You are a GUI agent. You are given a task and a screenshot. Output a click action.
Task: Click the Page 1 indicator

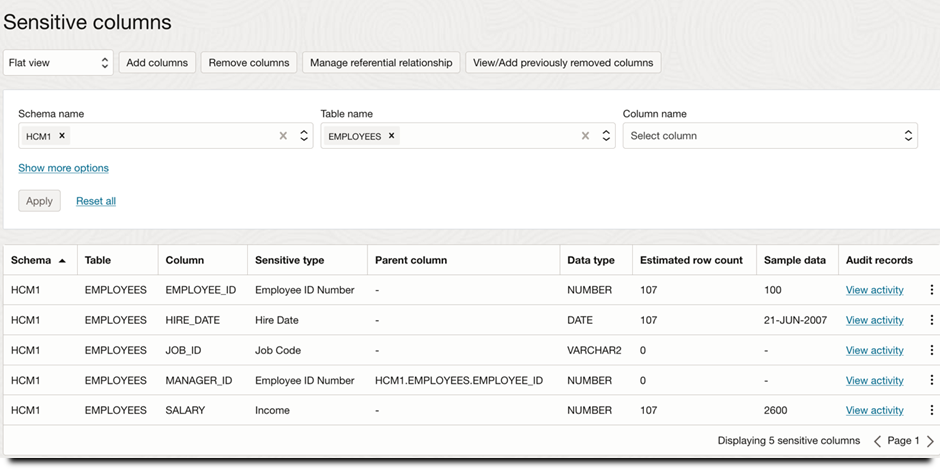(903, 441)
